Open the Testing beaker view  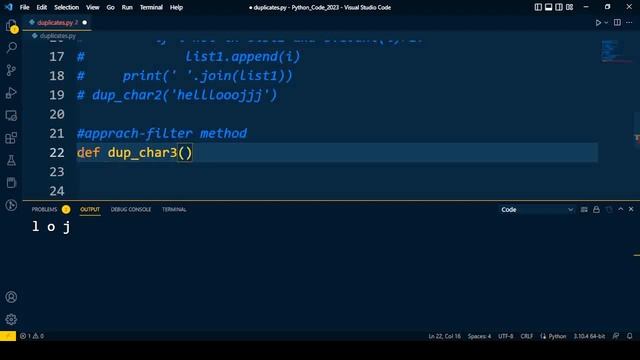[11, 160]
